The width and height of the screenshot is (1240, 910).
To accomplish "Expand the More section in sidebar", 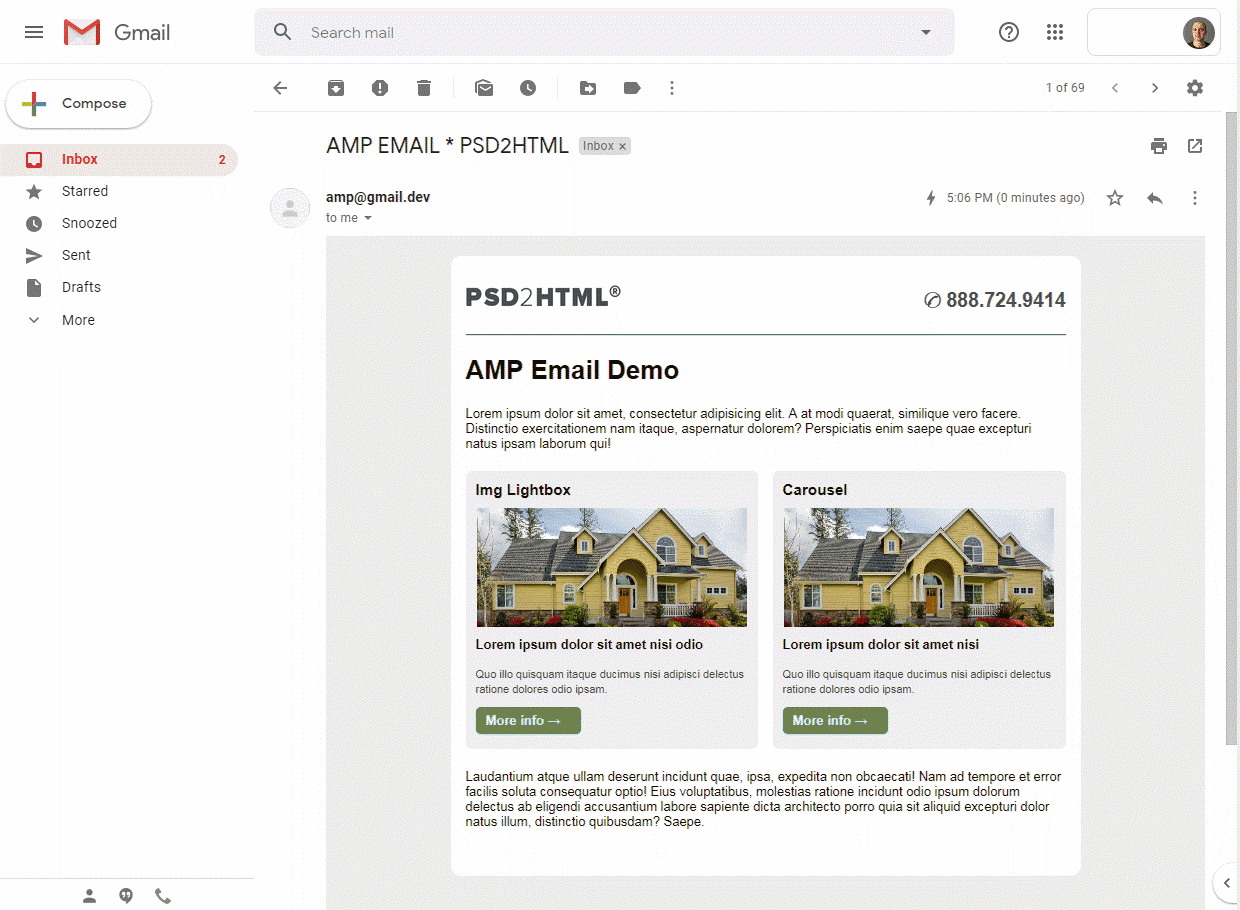I will click(x=78, y=319).
